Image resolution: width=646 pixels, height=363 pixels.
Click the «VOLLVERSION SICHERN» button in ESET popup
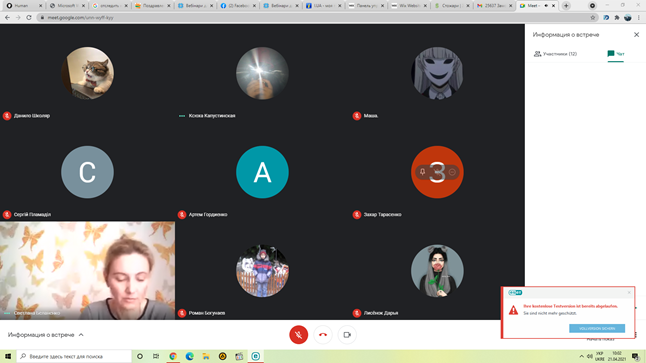(x=597, y=328)
